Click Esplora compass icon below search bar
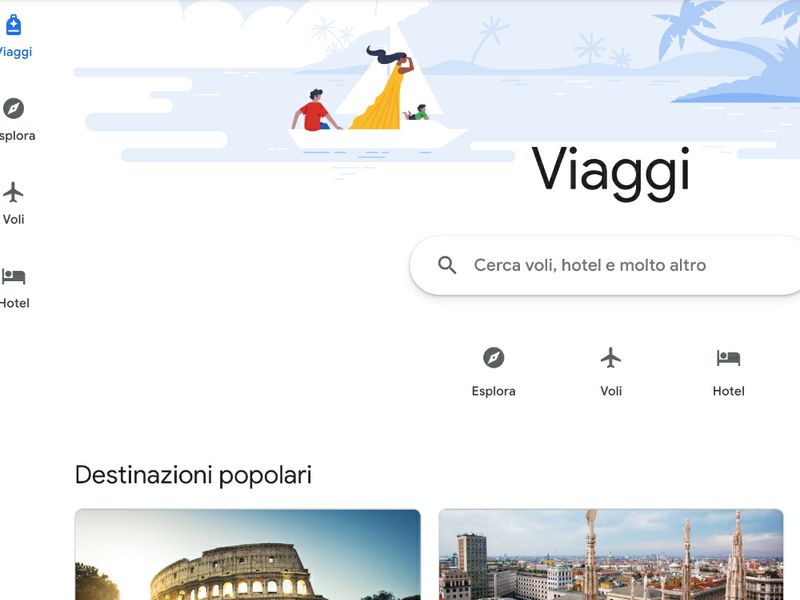This screenshot has height=600, width=800. tap(493, 358)
